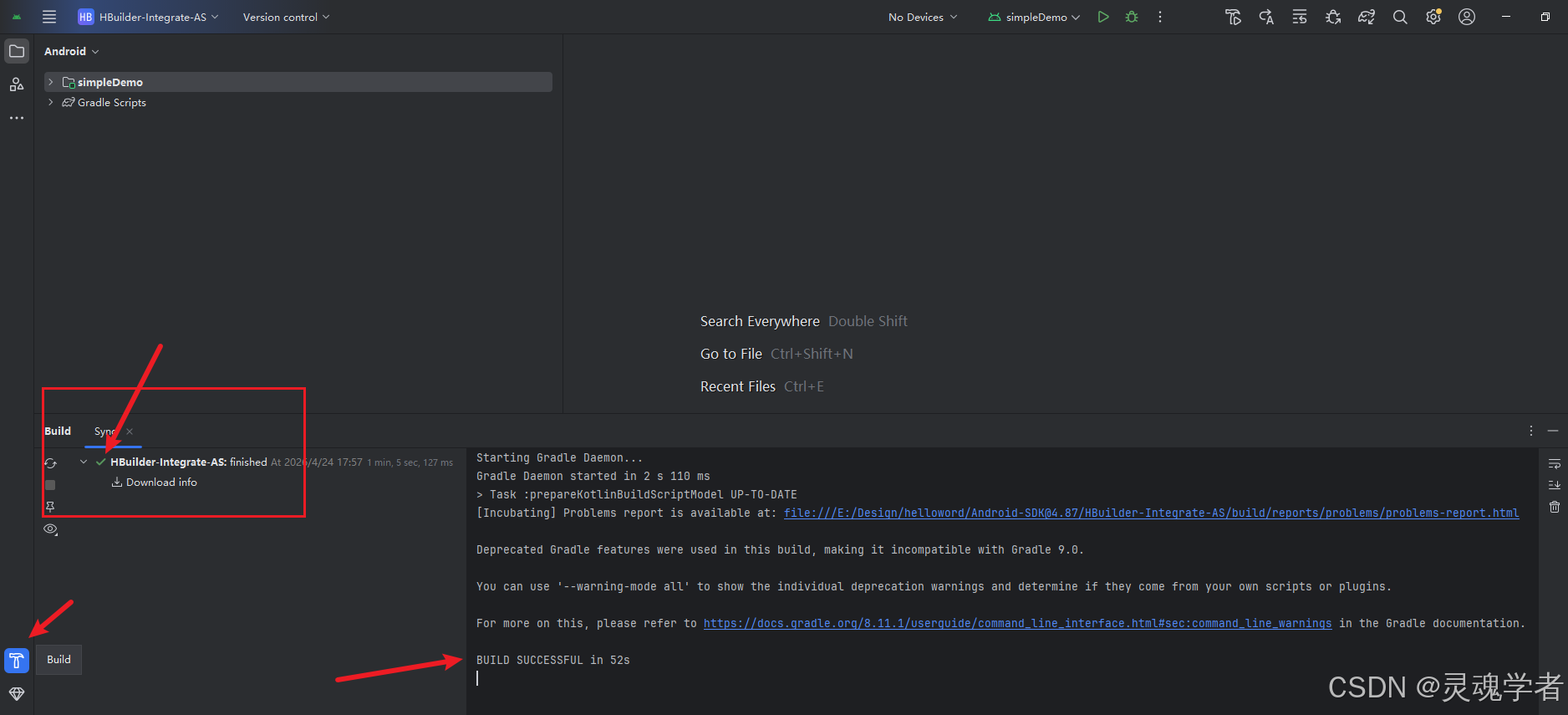Click Apply Changes and Restart Activity icon
The height and width of the screenshot is (715, 1568).
1266,17
